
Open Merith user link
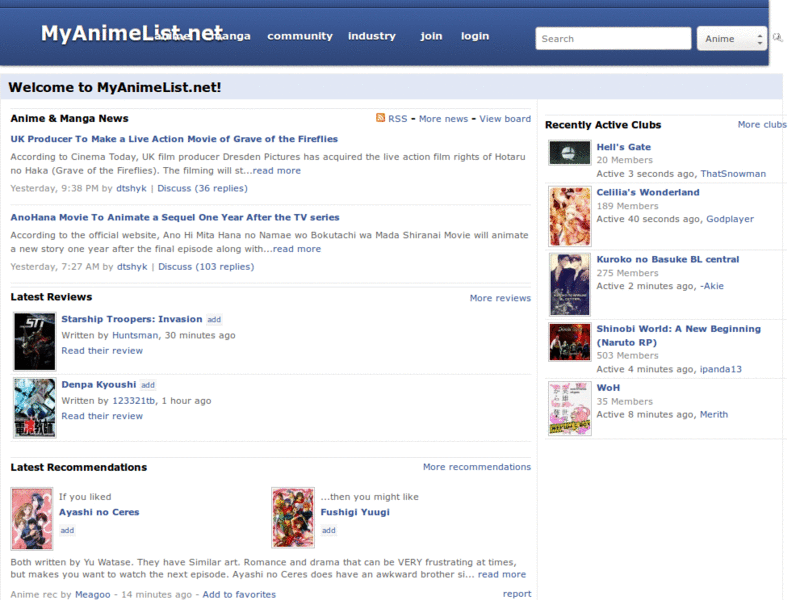point(714,415)
